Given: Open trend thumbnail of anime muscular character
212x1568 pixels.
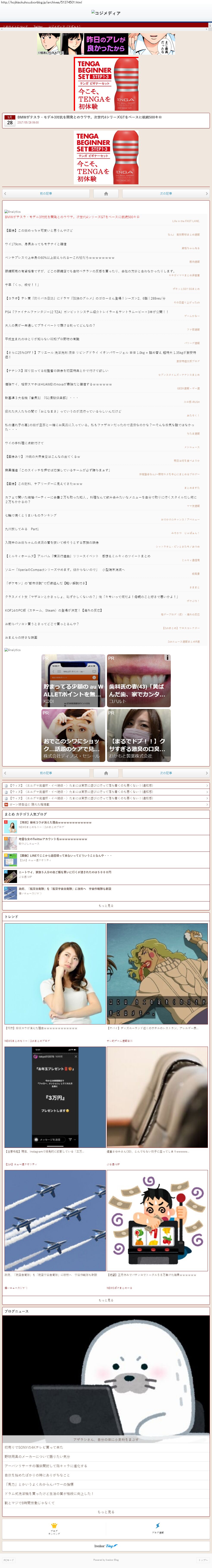Looking at the screenshot, I should [x=157, y=973].
